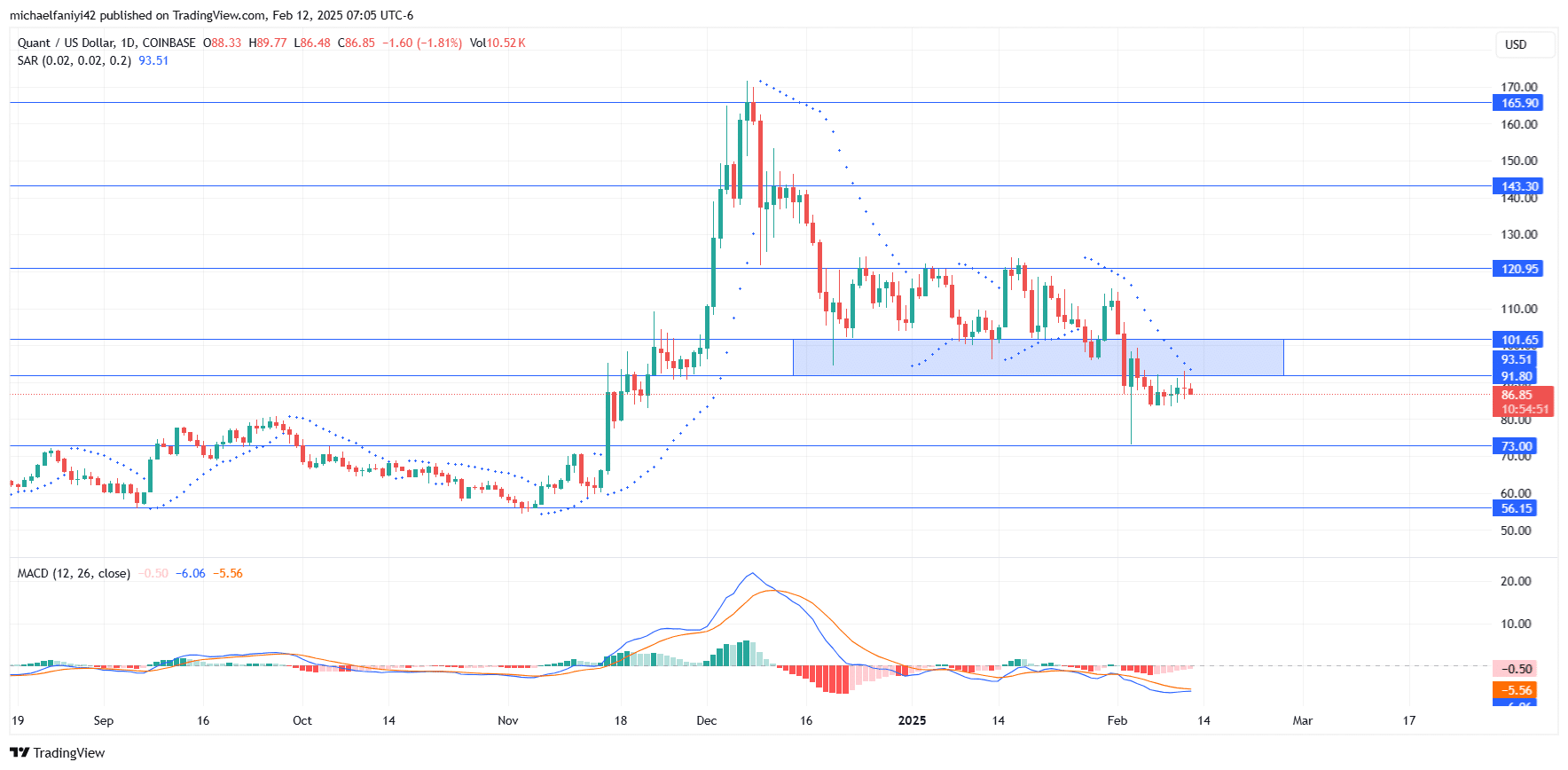The height and width of the screenshot is (770, 1568).
Task: Click the Oct label on time axis
Action: pos(302,720)
